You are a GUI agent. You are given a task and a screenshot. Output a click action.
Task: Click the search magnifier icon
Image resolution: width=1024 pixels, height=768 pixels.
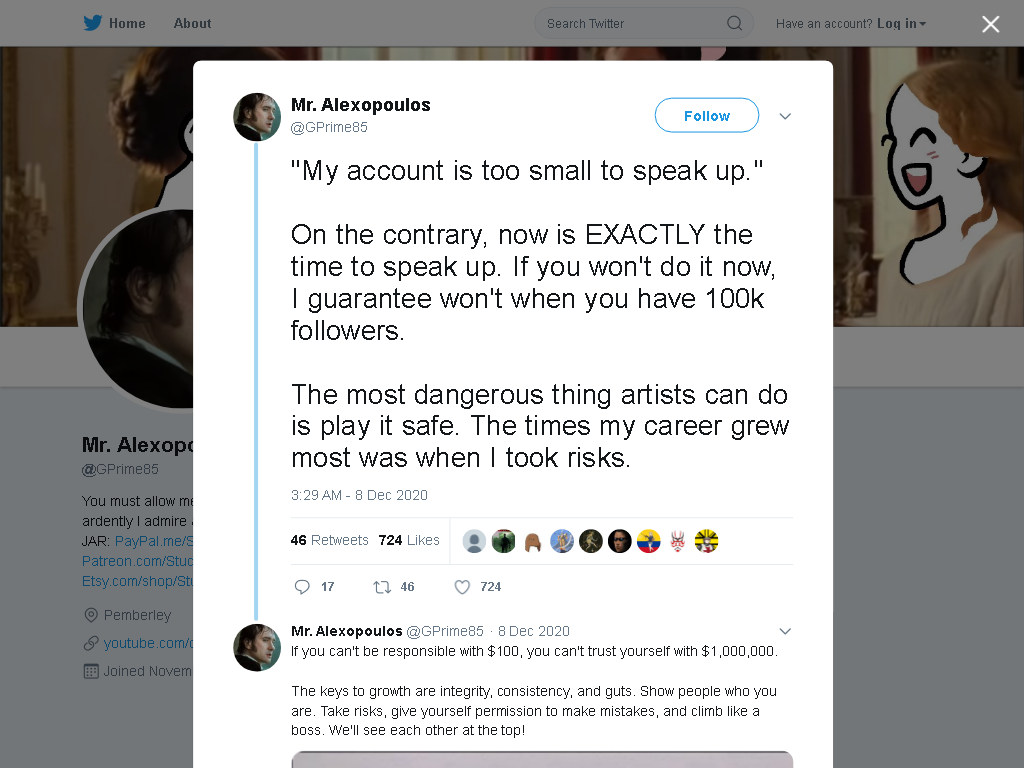point(734,24)
